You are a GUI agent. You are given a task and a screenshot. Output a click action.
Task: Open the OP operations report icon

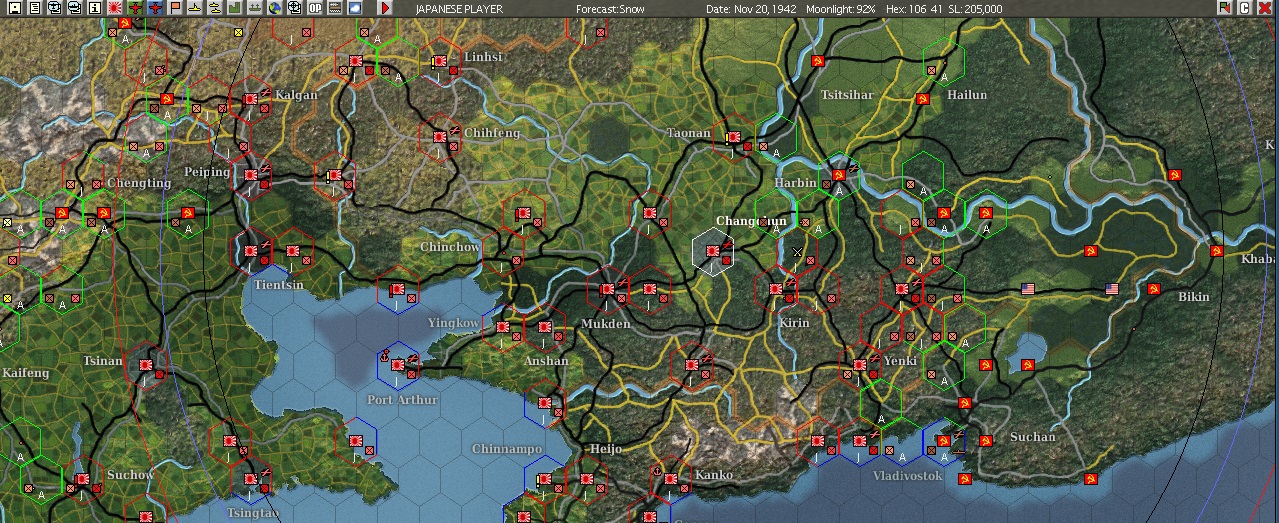point(314,8)
